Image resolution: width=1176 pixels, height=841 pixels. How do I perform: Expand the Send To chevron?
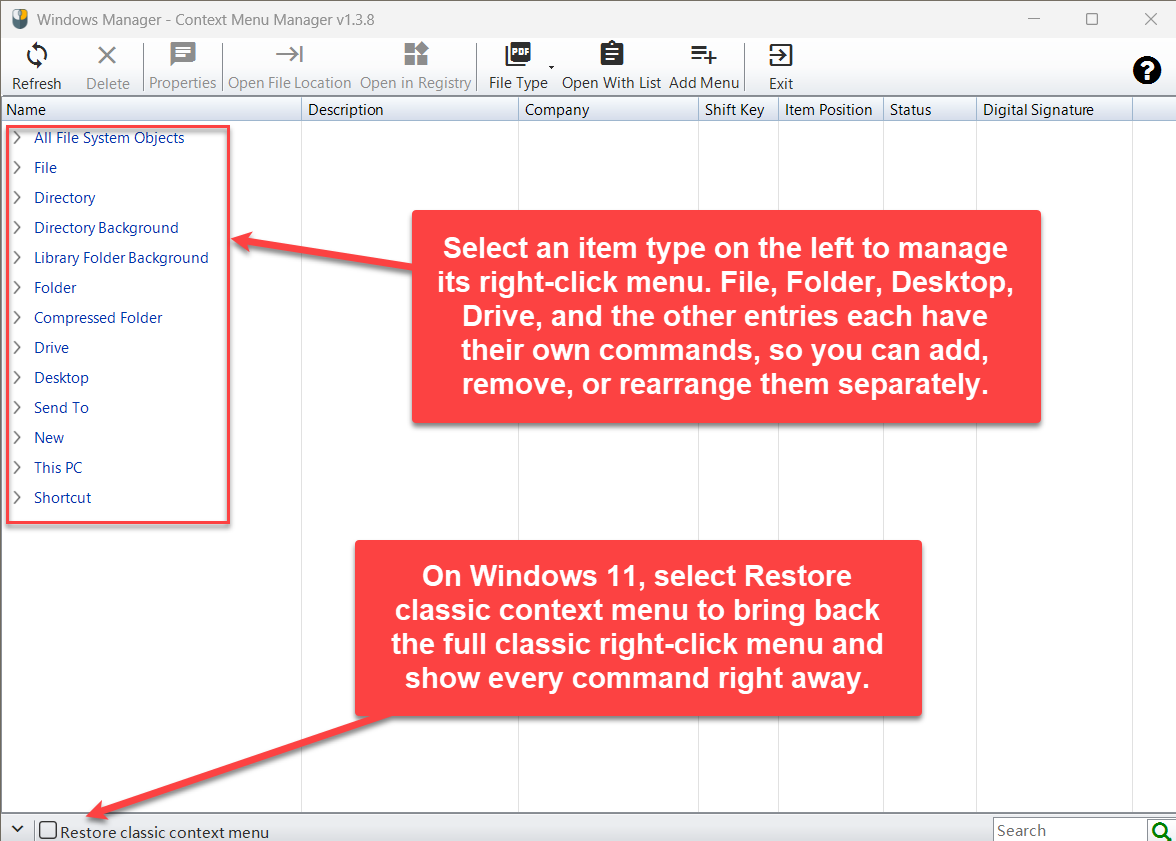click(x=17, y=407)
